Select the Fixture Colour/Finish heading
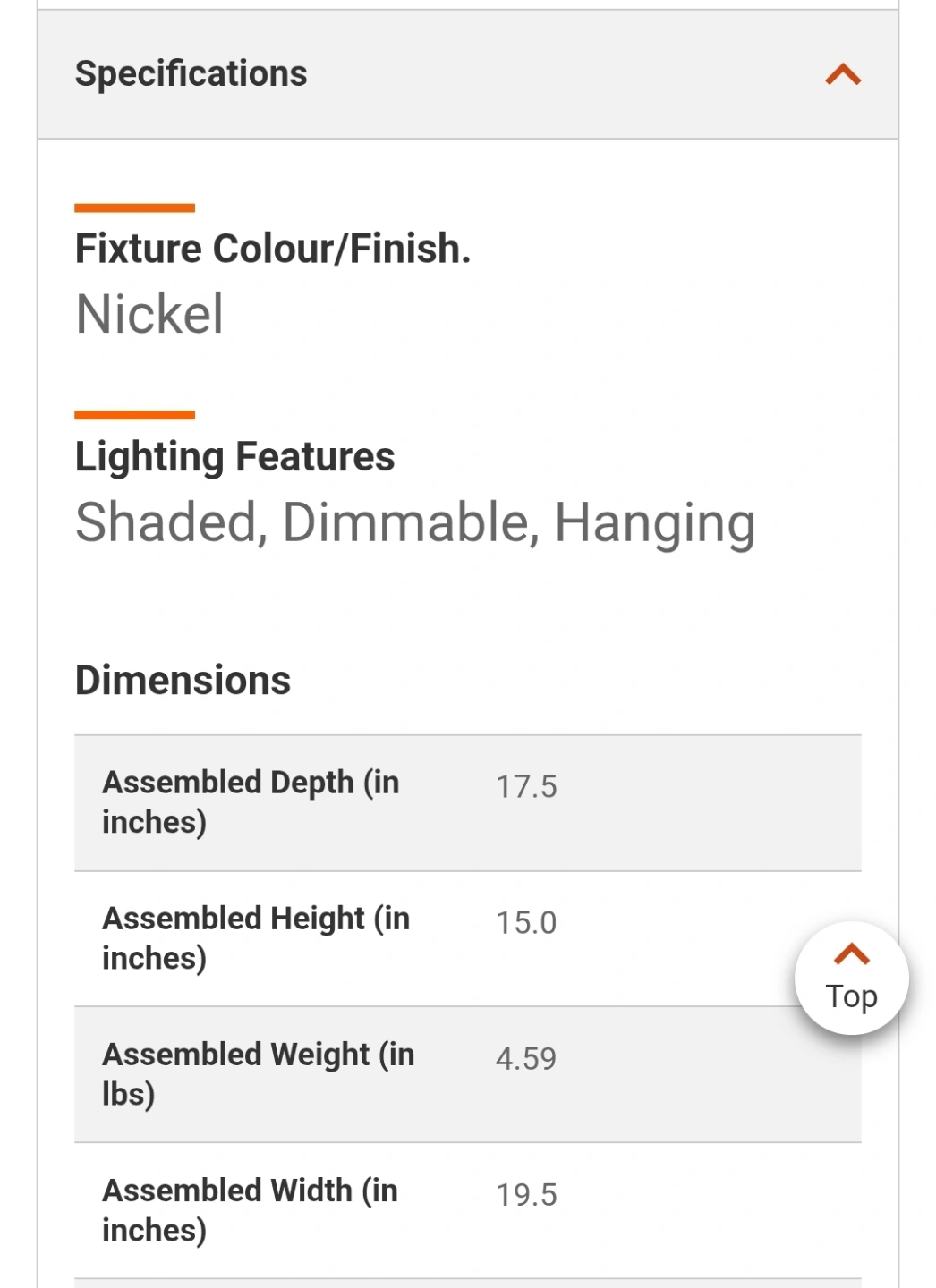 272,249
